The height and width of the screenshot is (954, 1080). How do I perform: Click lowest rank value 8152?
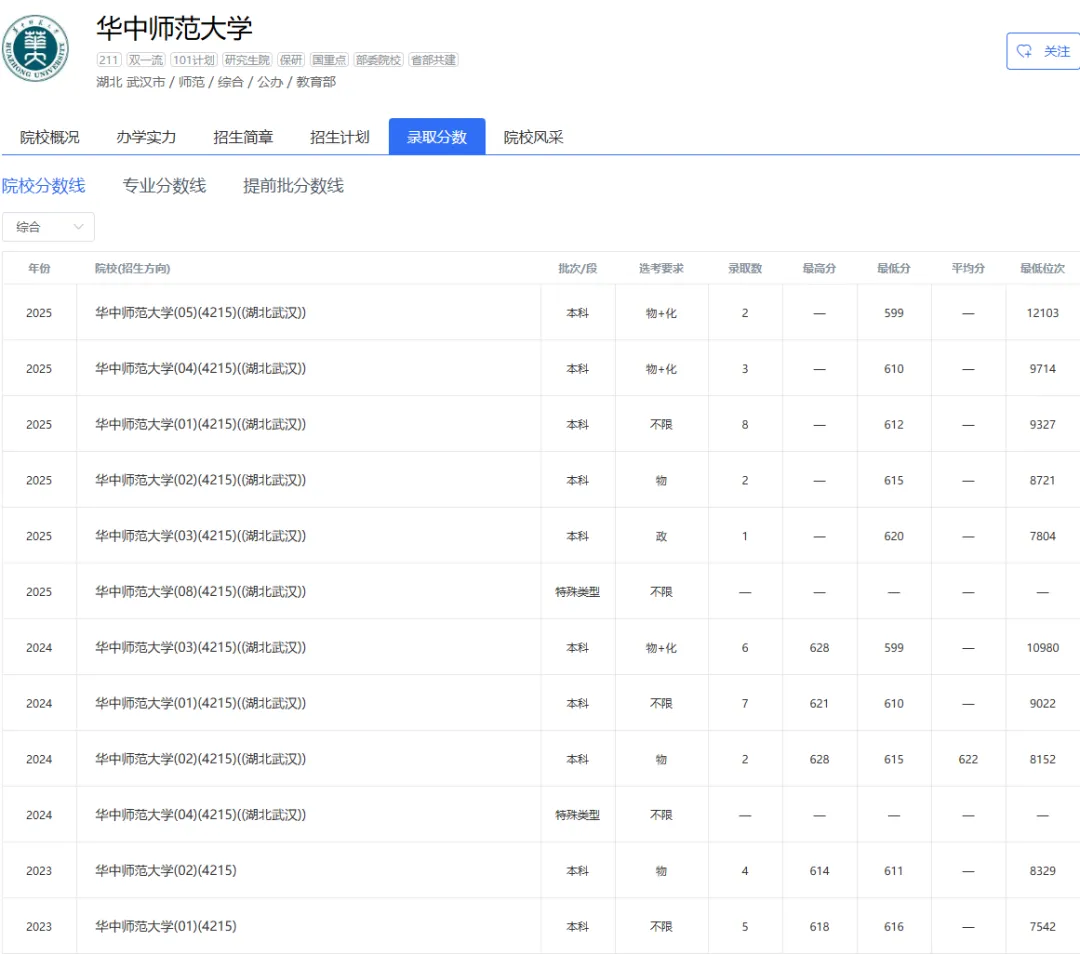click(x=1043, y=759)
